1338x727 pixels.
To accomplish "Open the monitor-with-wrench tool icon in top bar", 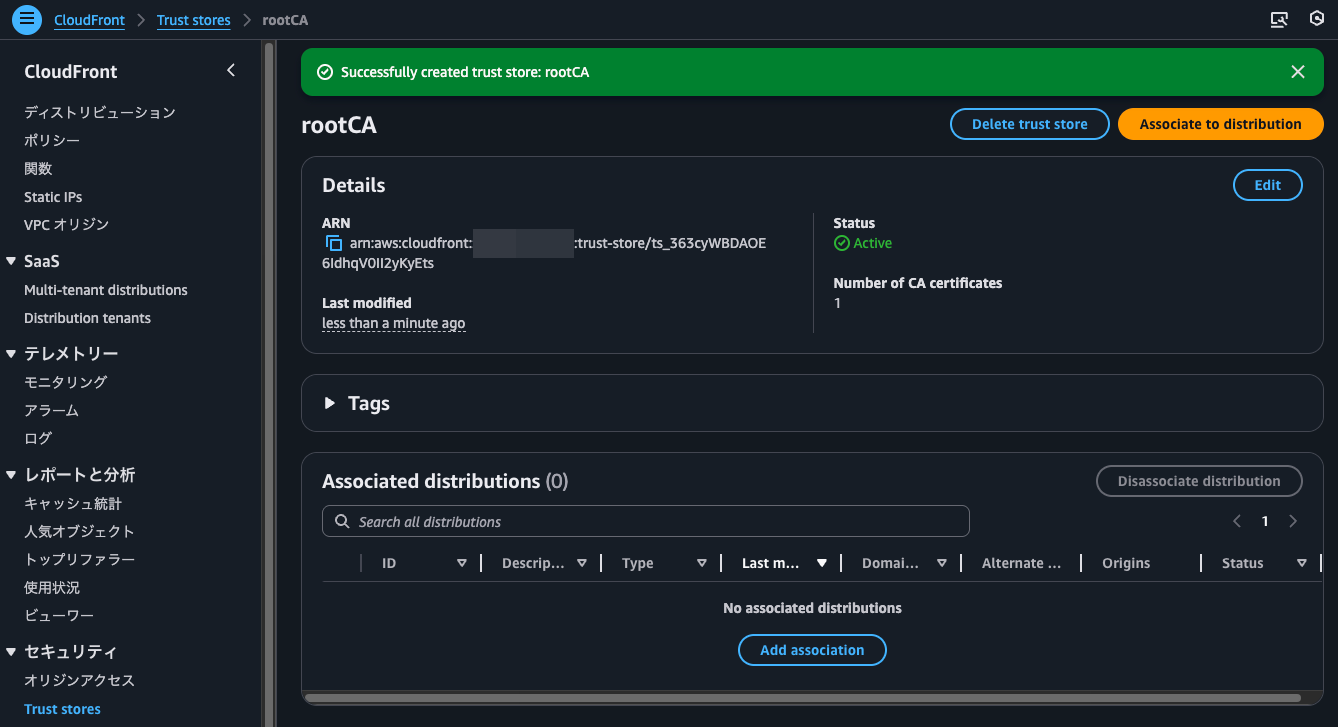I will [1279, 19].
